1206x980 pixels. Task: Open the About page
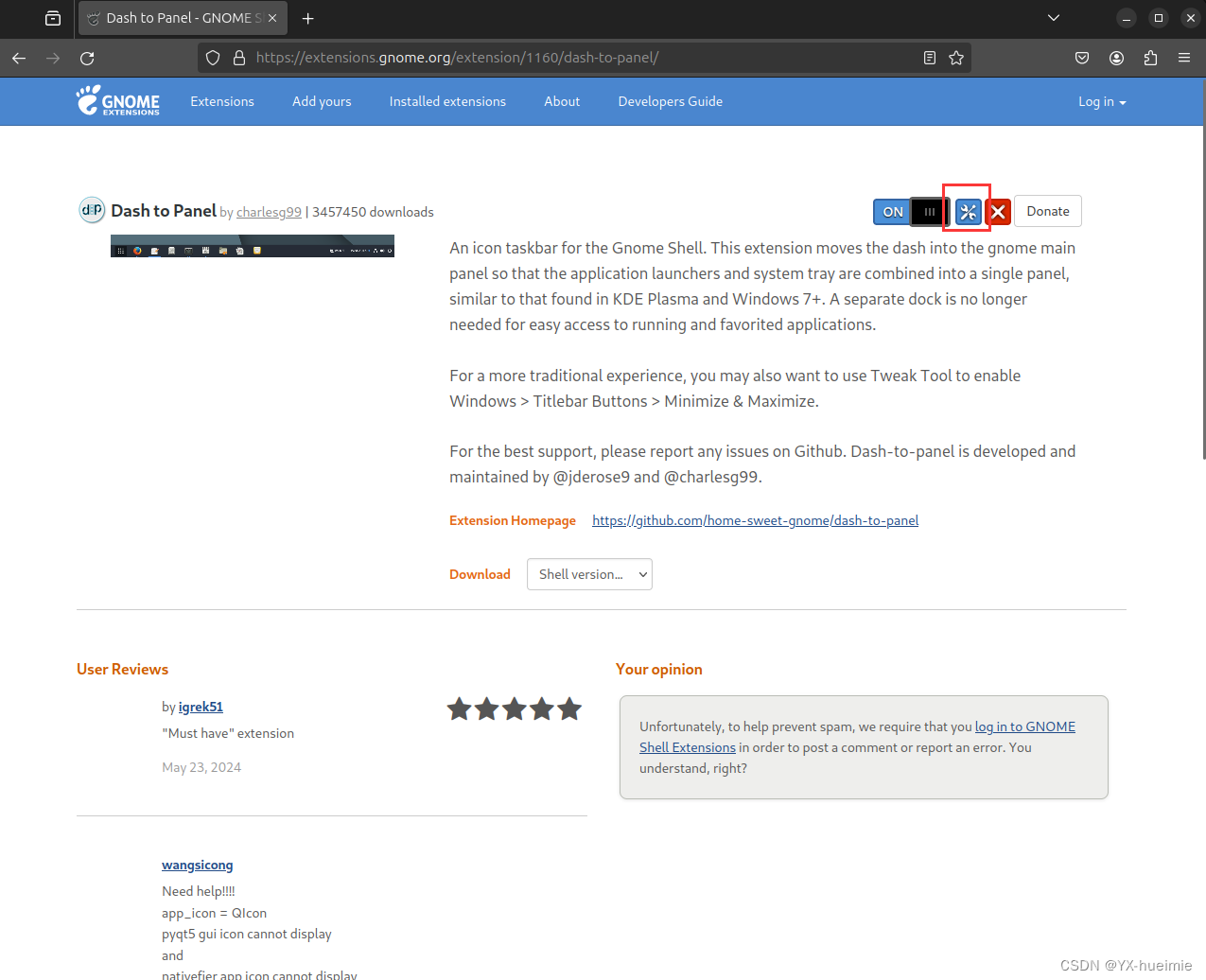[x=562, y=101]
